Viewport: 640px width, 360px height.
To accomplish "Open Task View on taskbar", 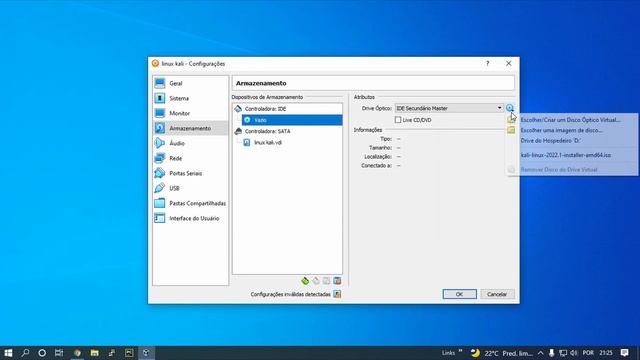I will coord(59,353).
